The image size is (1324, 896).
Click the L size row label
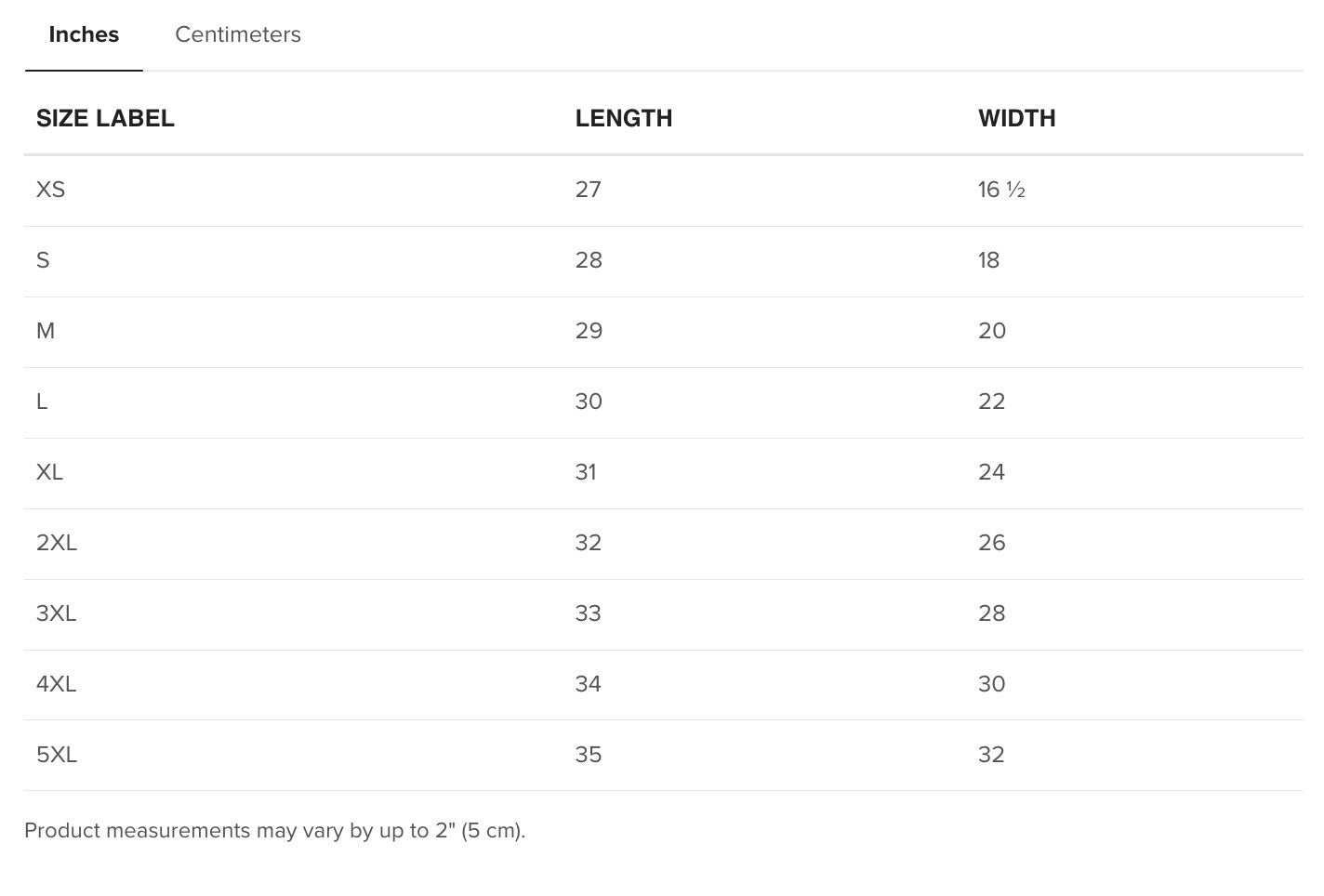click(x=42, y=402)
